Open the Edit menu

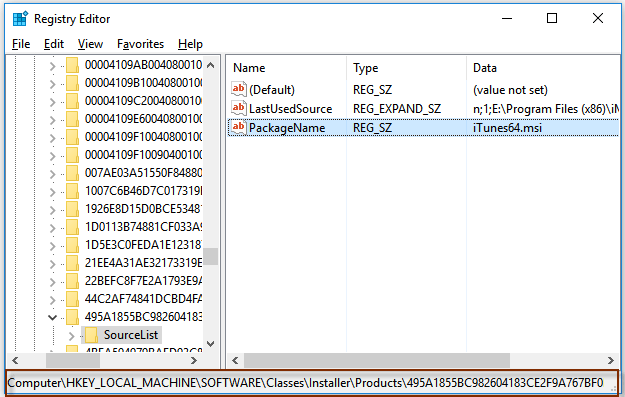54,44
